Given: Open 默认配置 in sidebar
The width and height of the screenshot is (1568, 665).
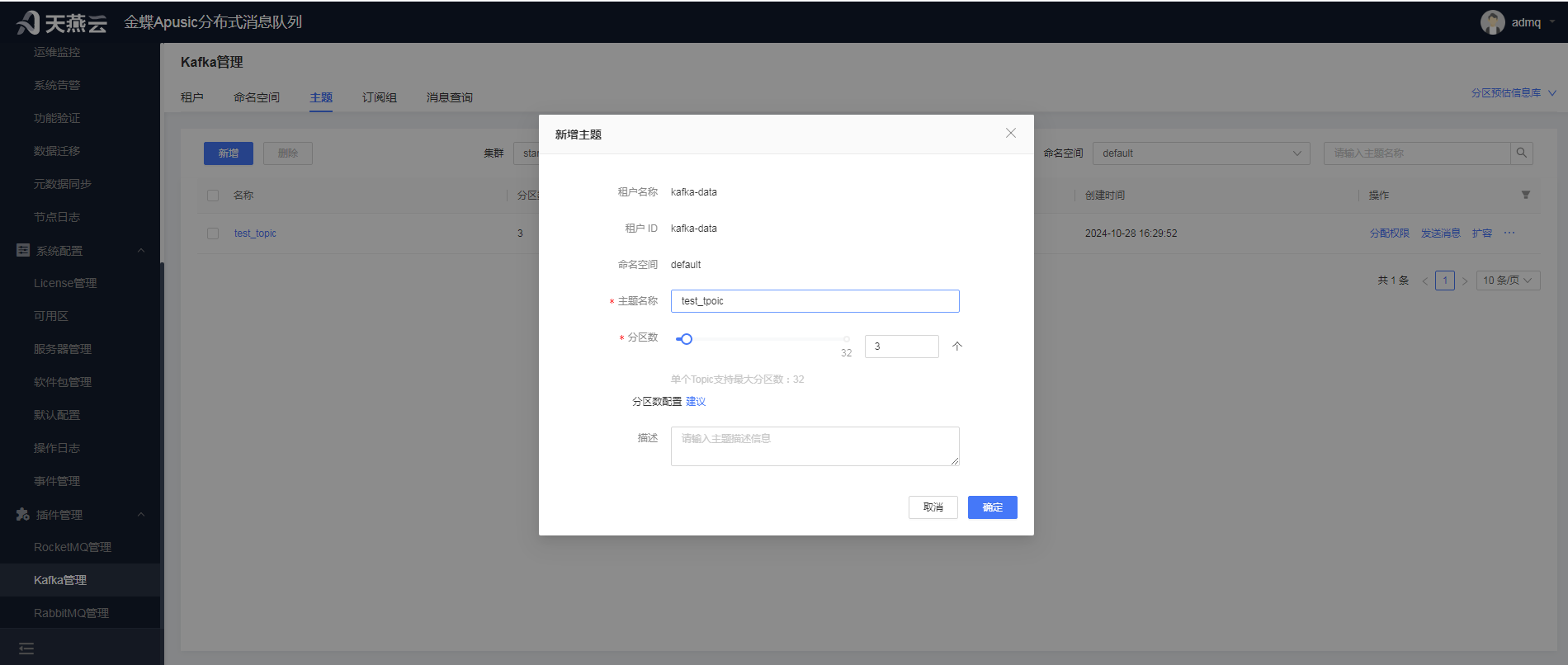Looking at the screenshot, I should pos(57,415).
